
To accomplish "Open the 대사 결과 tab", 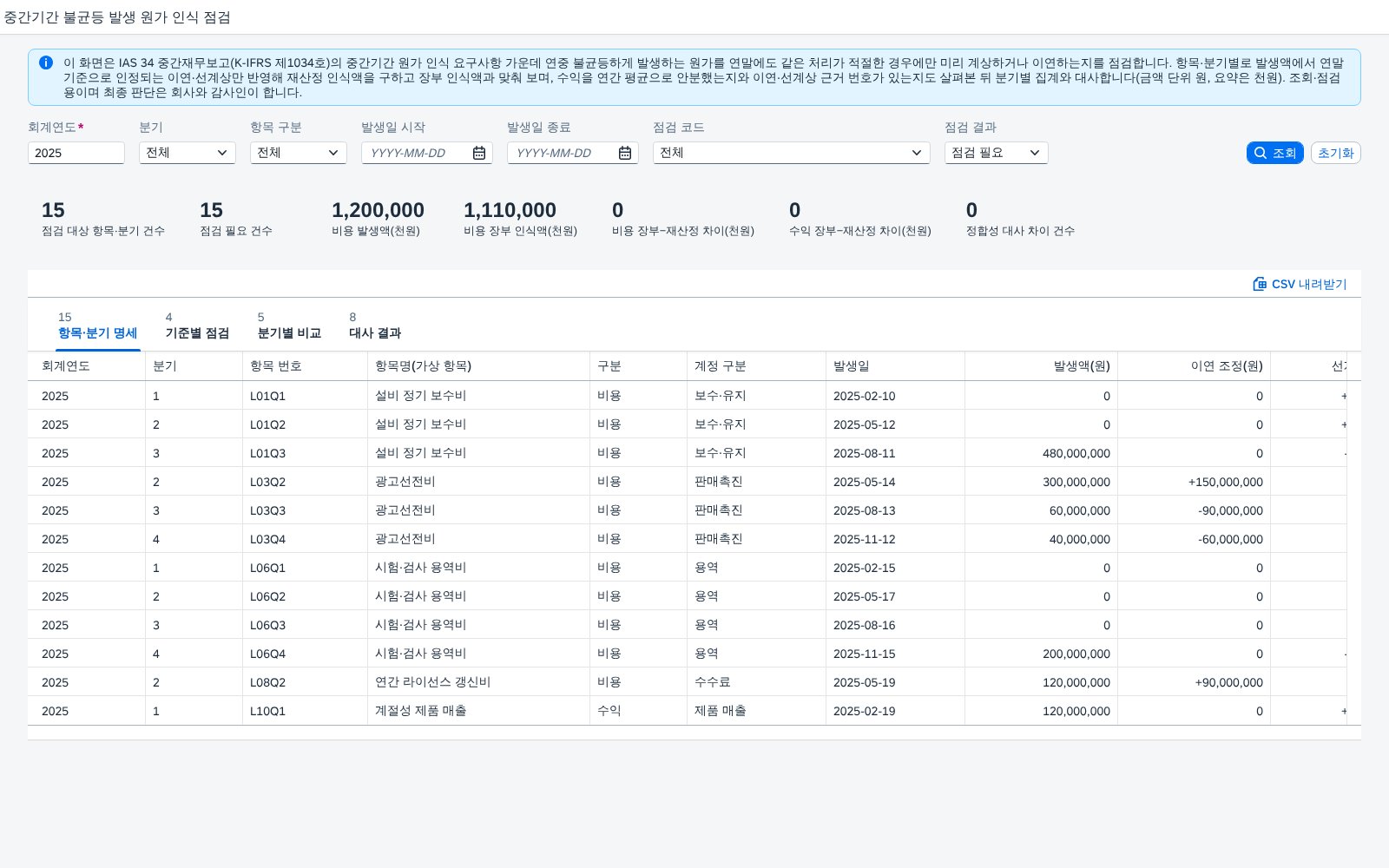I will 375,326.
